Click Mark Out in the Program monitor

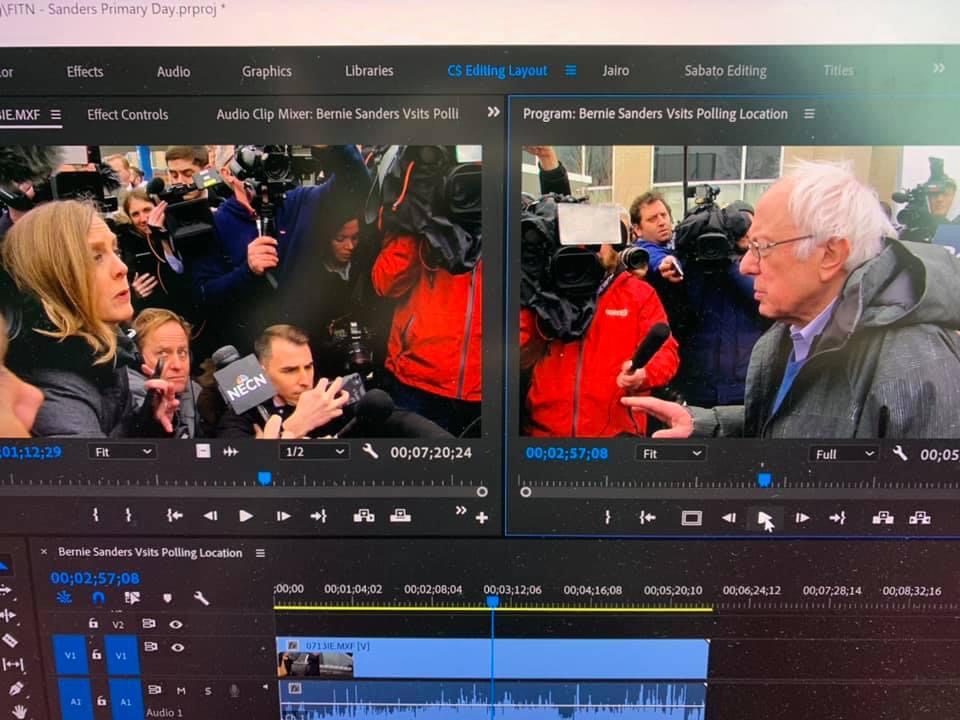[x=607, y=518]
